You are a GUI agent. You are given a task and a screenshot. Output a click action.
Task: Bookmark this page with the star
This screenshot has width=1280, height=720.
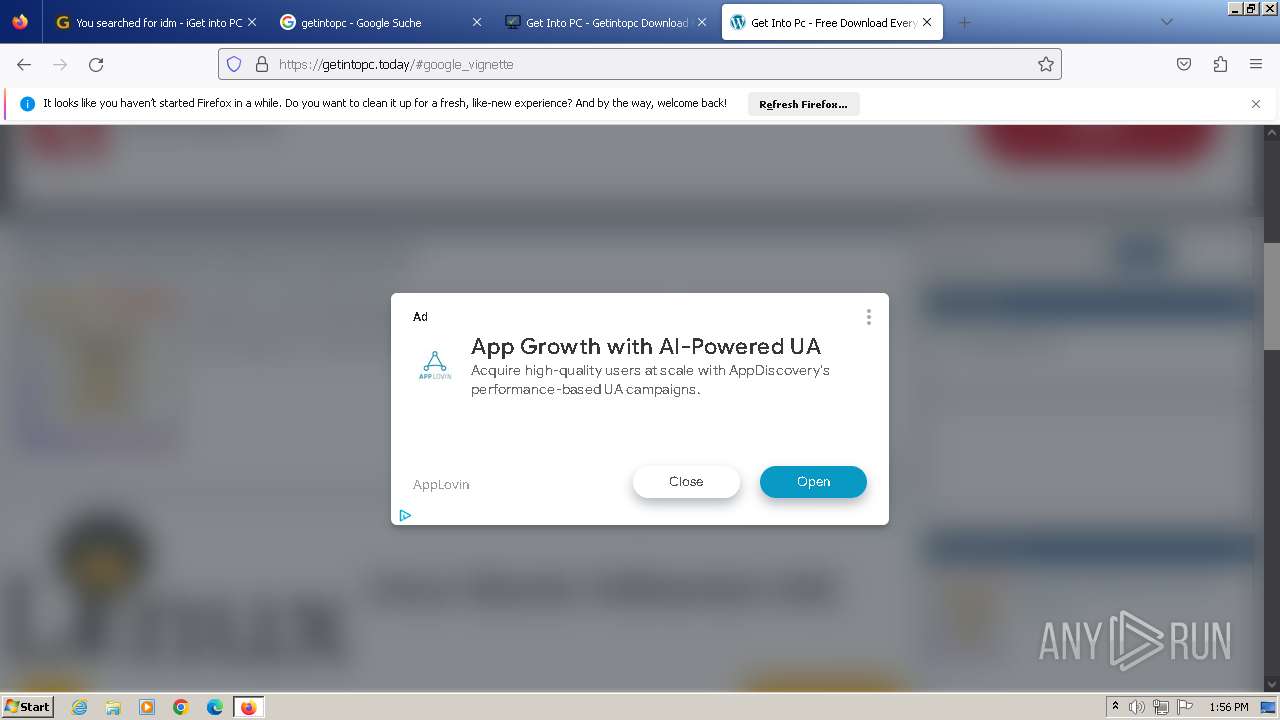click(1046, 64)
